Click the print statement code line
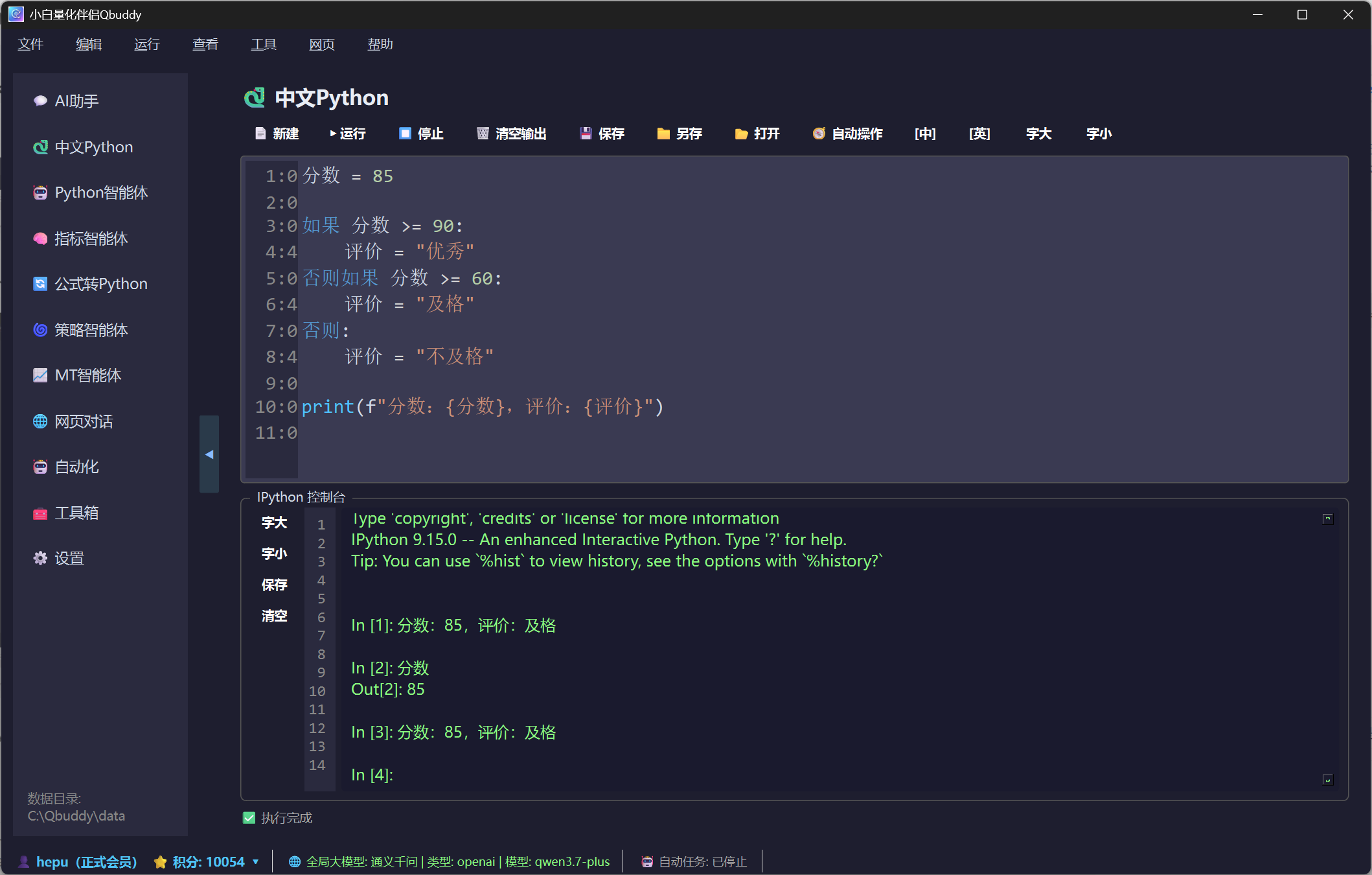Viewport: 1372px width, 875px height. [483, 407]
